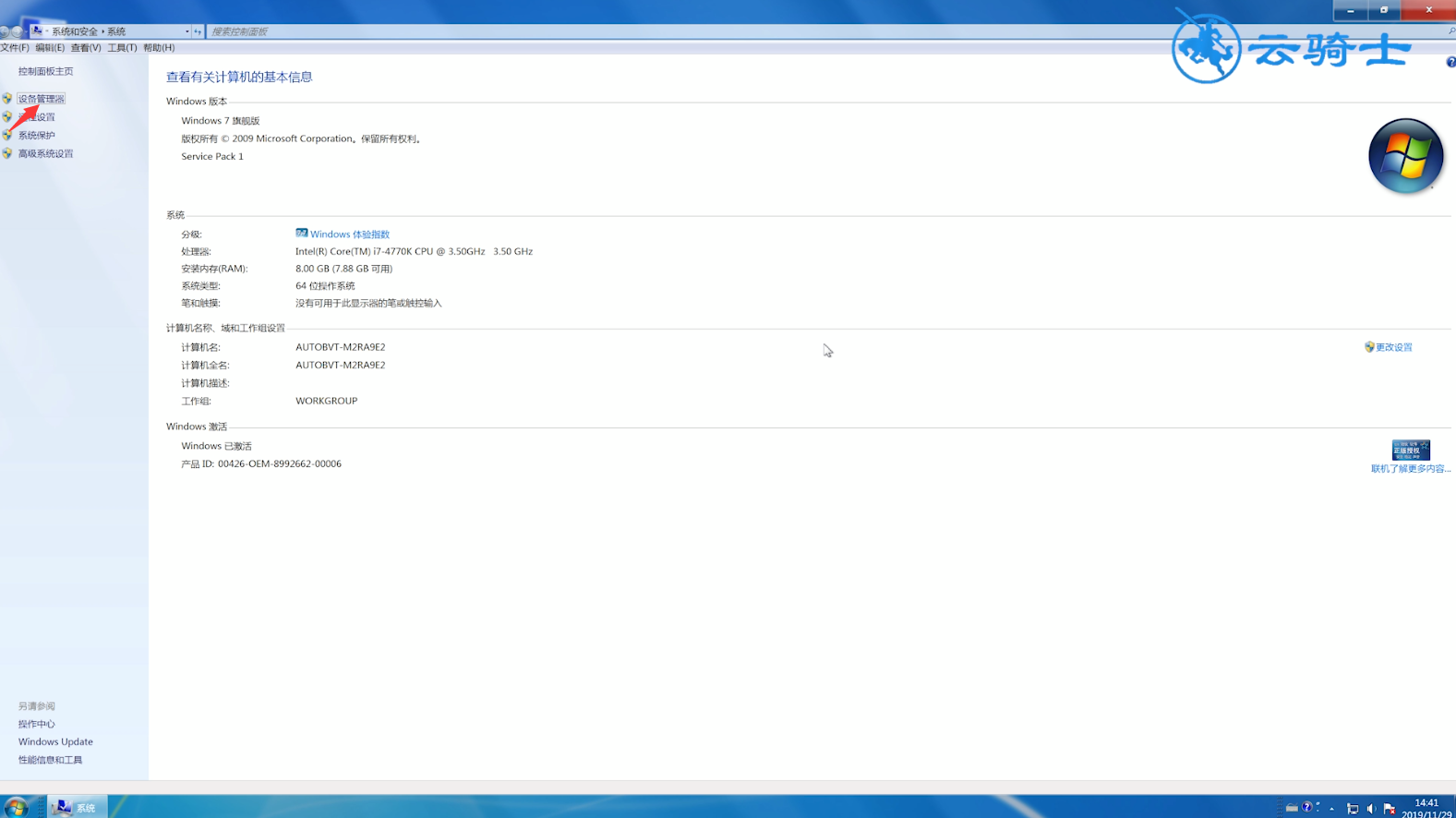Click the blue help question-mark icon
This screenshot has width=1456, height=818.
(1450, 62)
